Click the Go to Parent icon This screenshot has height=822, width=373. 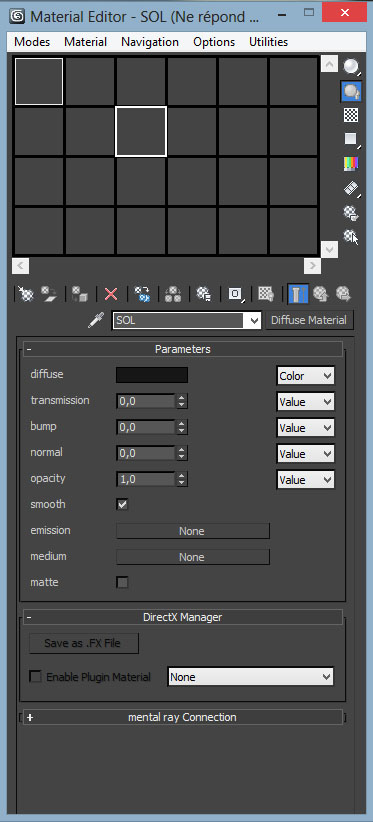pyautogui.click(x=320, y=294)
